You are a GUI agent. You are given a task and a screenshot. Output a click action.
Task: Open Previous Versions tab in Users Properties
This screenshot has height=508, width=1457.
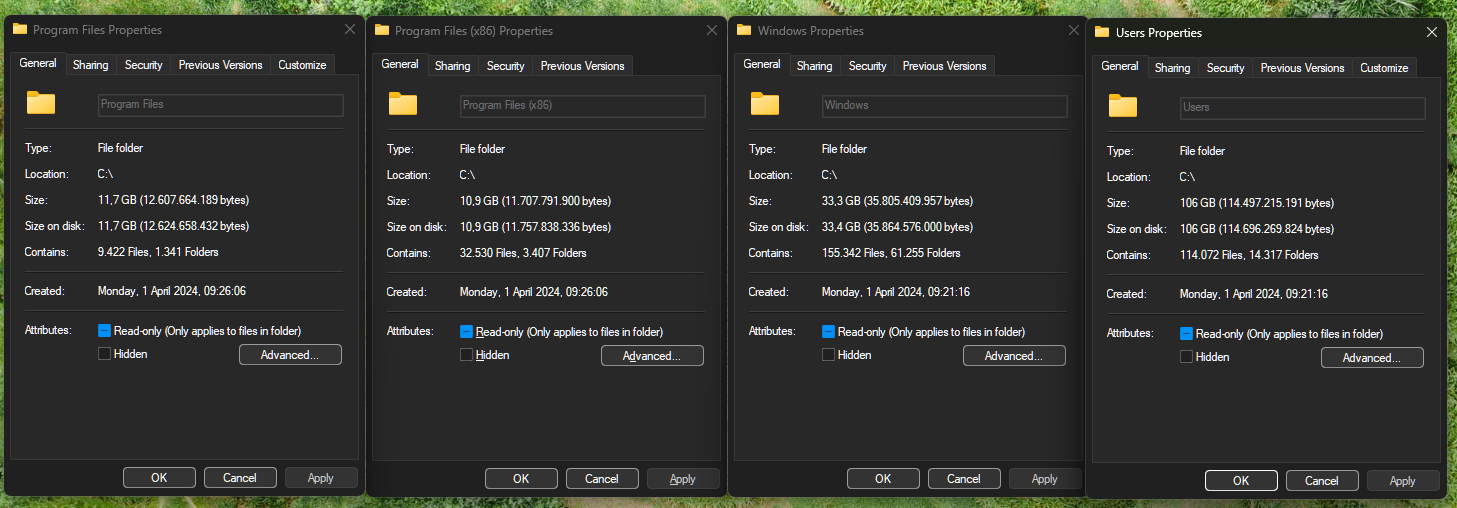pos(1302,68)
